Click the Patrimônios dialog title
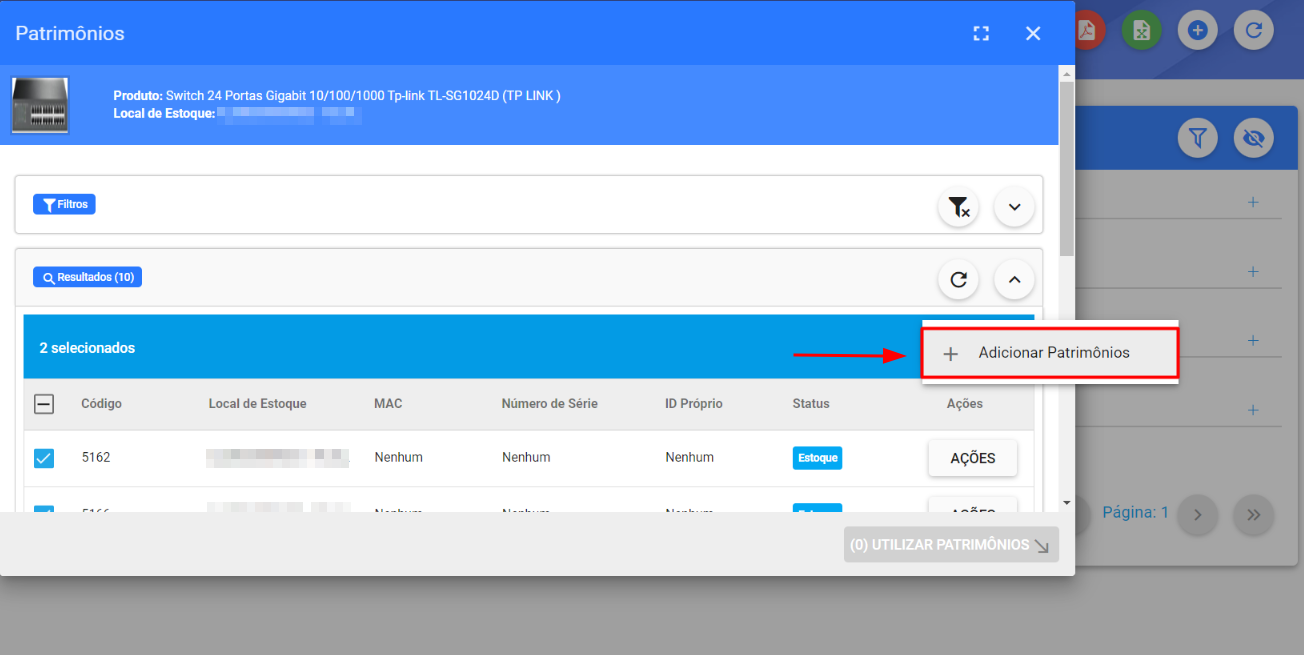Image resolution: width=1304 pixels, height=655 pixels. pos(70,33)
